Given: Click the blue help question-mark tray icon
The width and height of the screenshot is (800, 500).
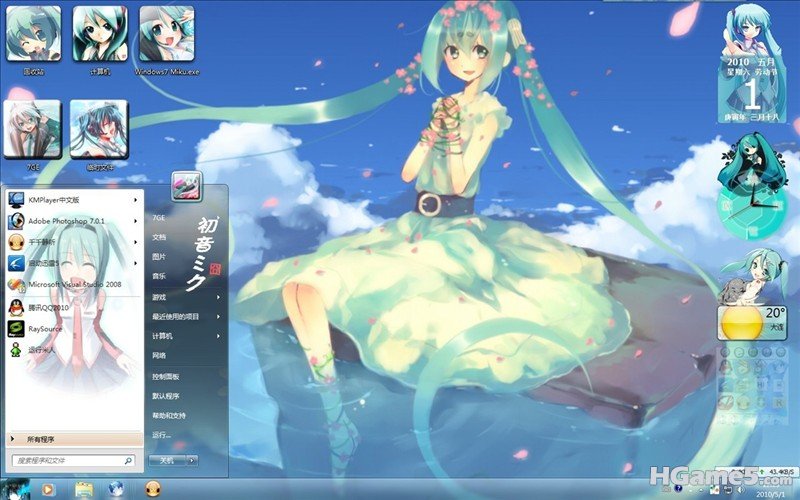Looking at the screenshot, I should click(x=679, y=489).
